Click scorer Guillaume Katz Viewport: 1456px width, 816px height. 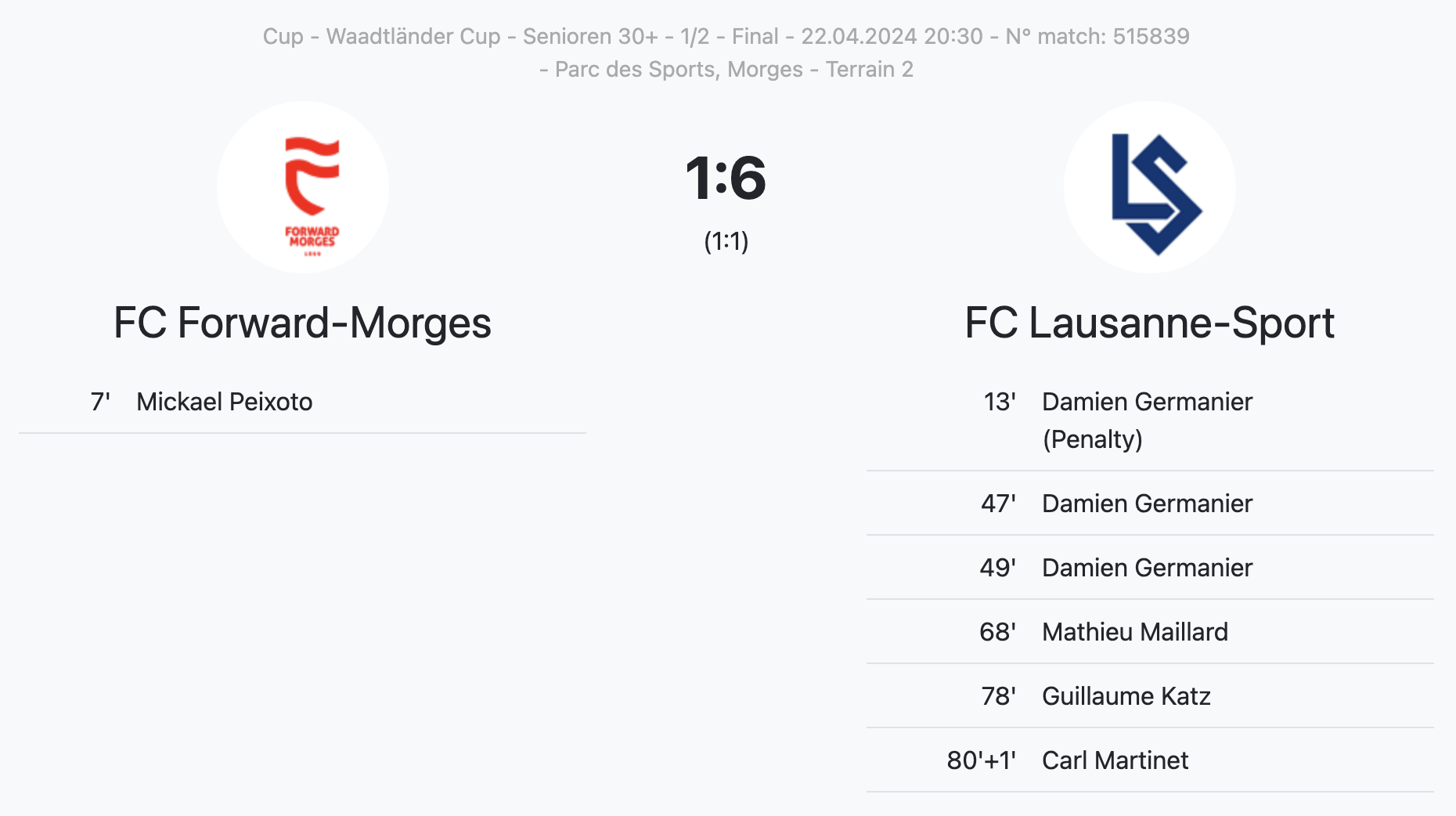tap(1126, 696)
